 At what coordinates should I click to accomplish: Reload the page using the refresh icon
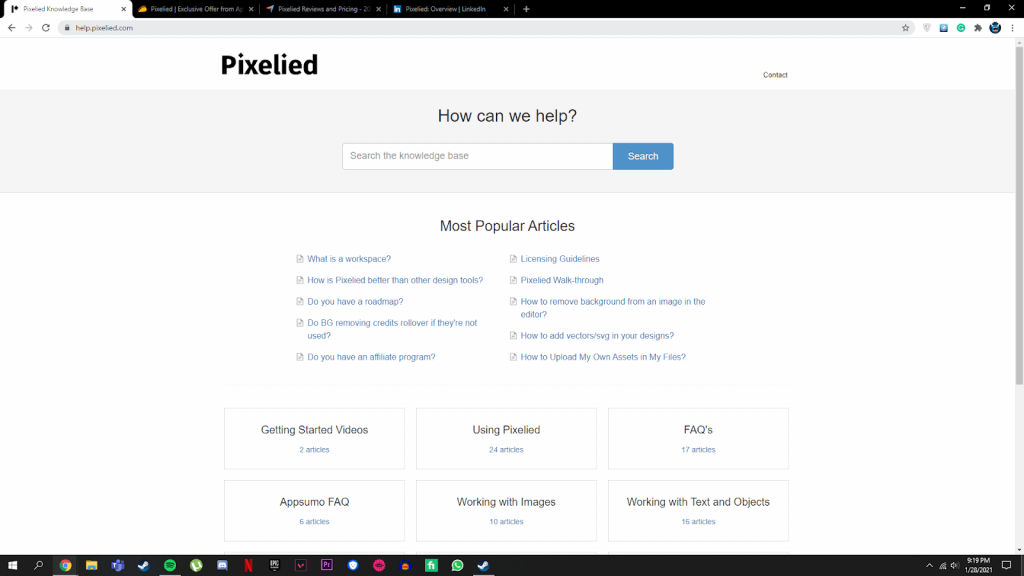click(x=46, y=28)
